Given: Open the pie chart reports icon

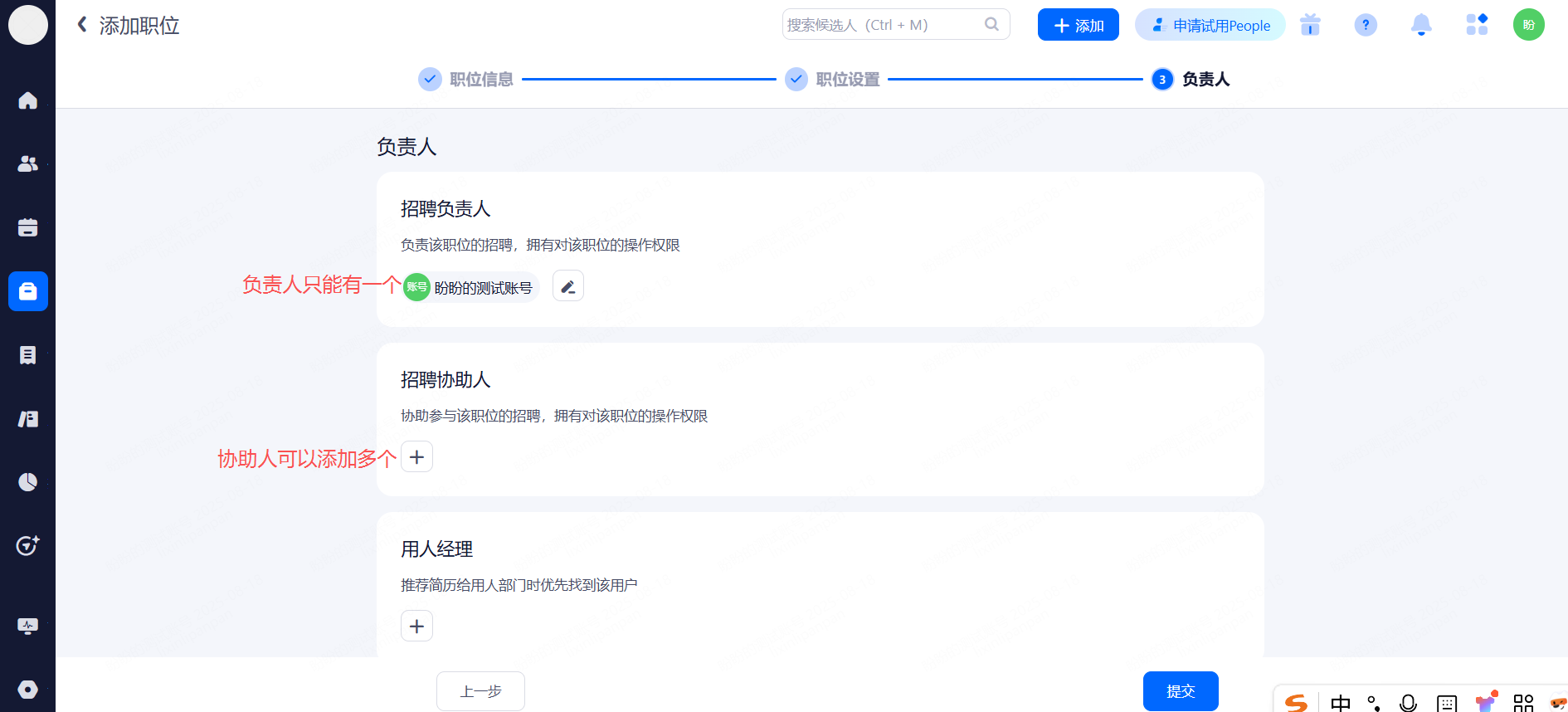Looking at the screenshot, I should pyautogui.click(x=27, y=482).
